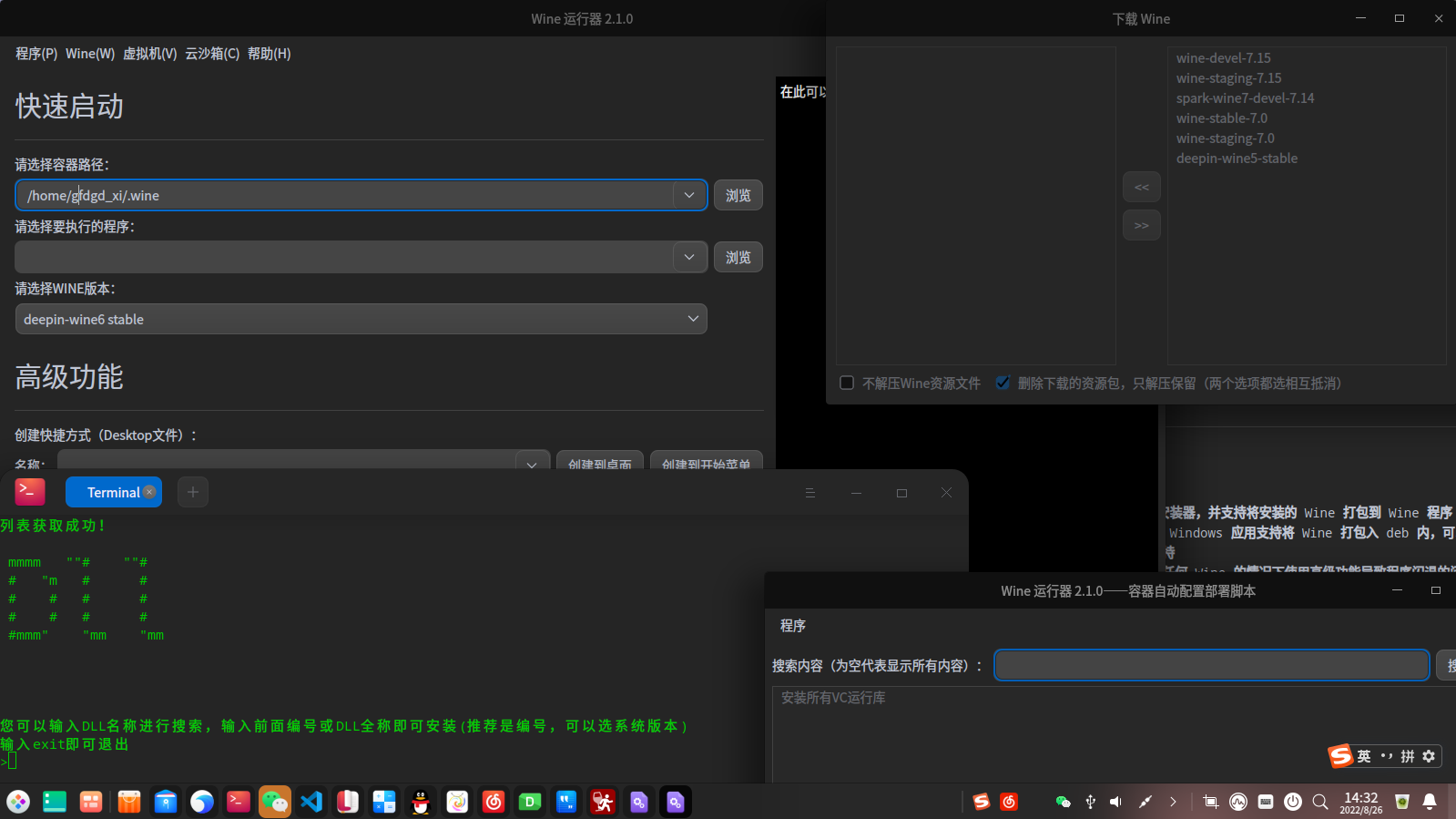The image size is (1456, 819).
Task: Open the 程序(P) menu
Action: [36, 54]
